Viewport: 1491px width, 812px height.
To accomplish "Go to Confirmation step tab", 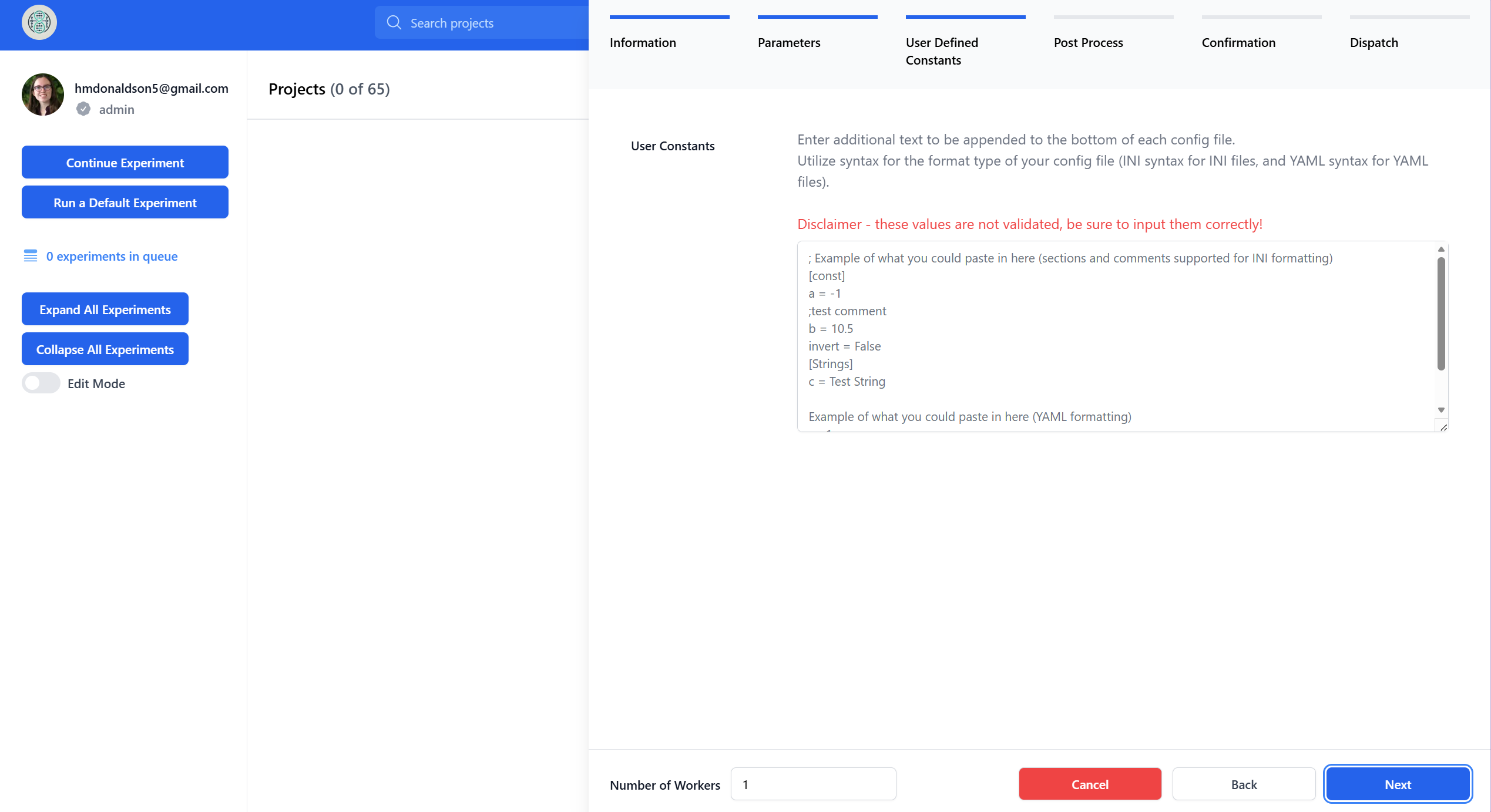I will click(x=1261, y=34).
